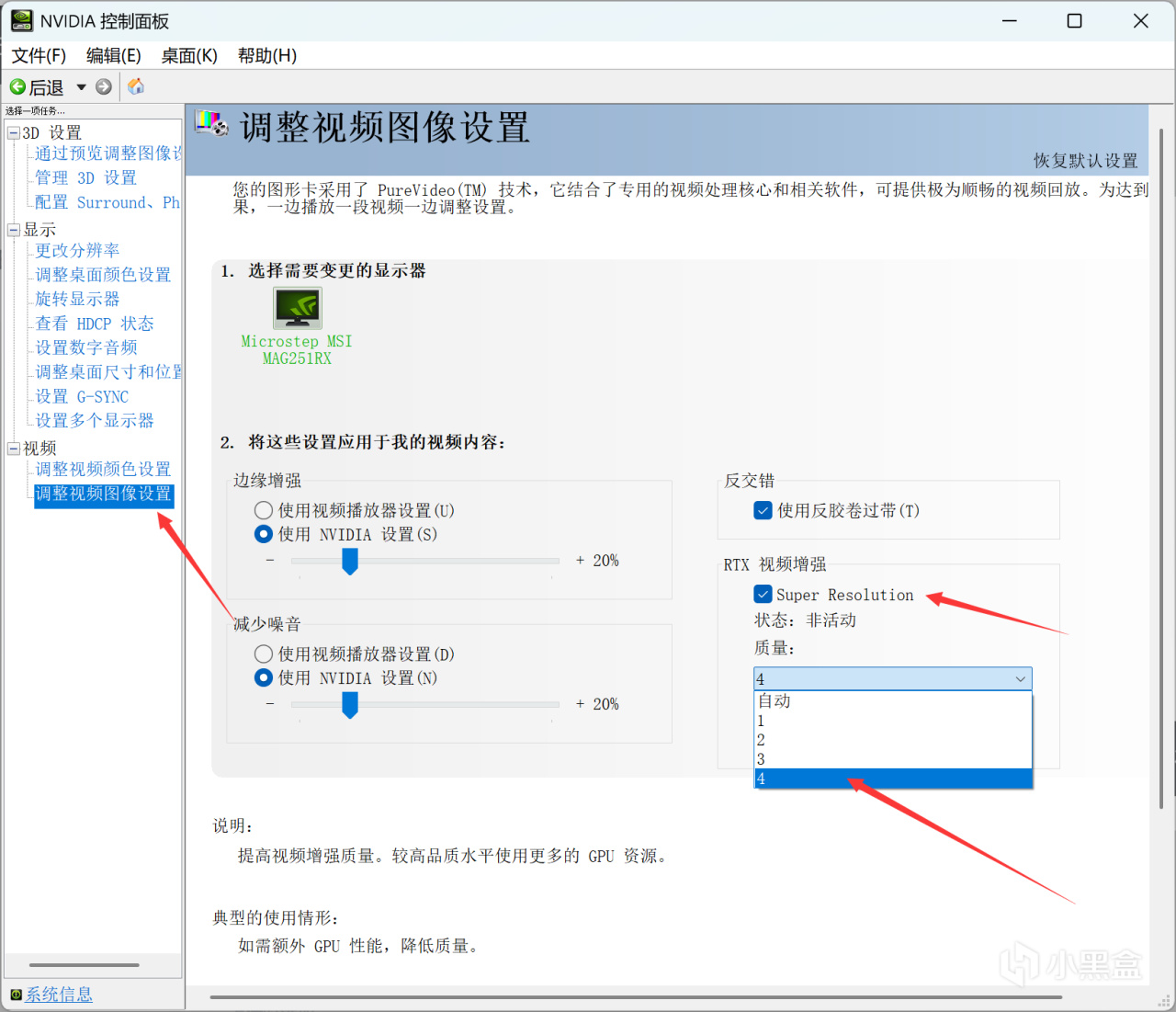This screenshot has width=1176, height=1012.
Task: Collapse the 显示 tree node
Action: (14, 230)
